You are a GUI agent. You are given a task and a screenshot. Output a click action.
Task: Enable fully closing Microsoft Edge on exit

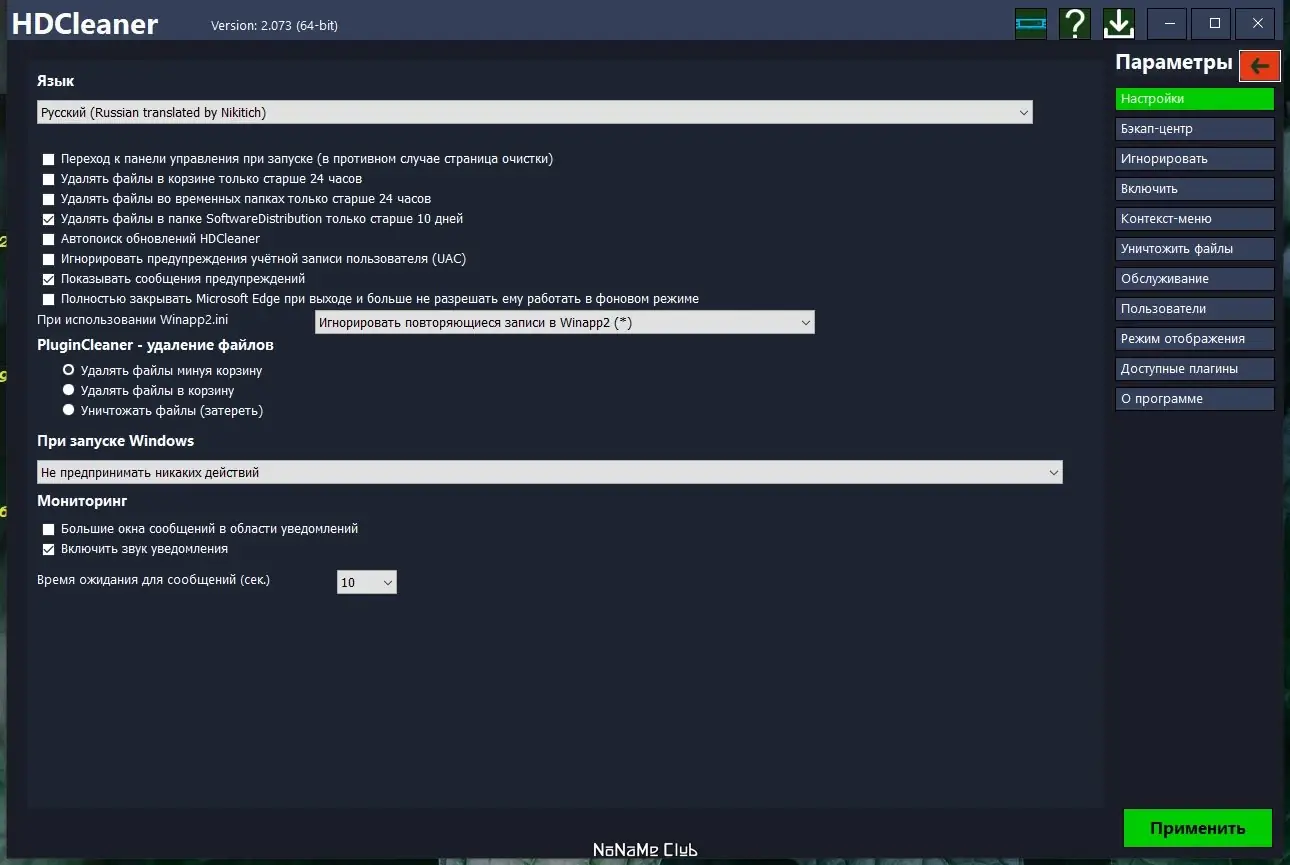pyautogui.click(x=48, y=299)
